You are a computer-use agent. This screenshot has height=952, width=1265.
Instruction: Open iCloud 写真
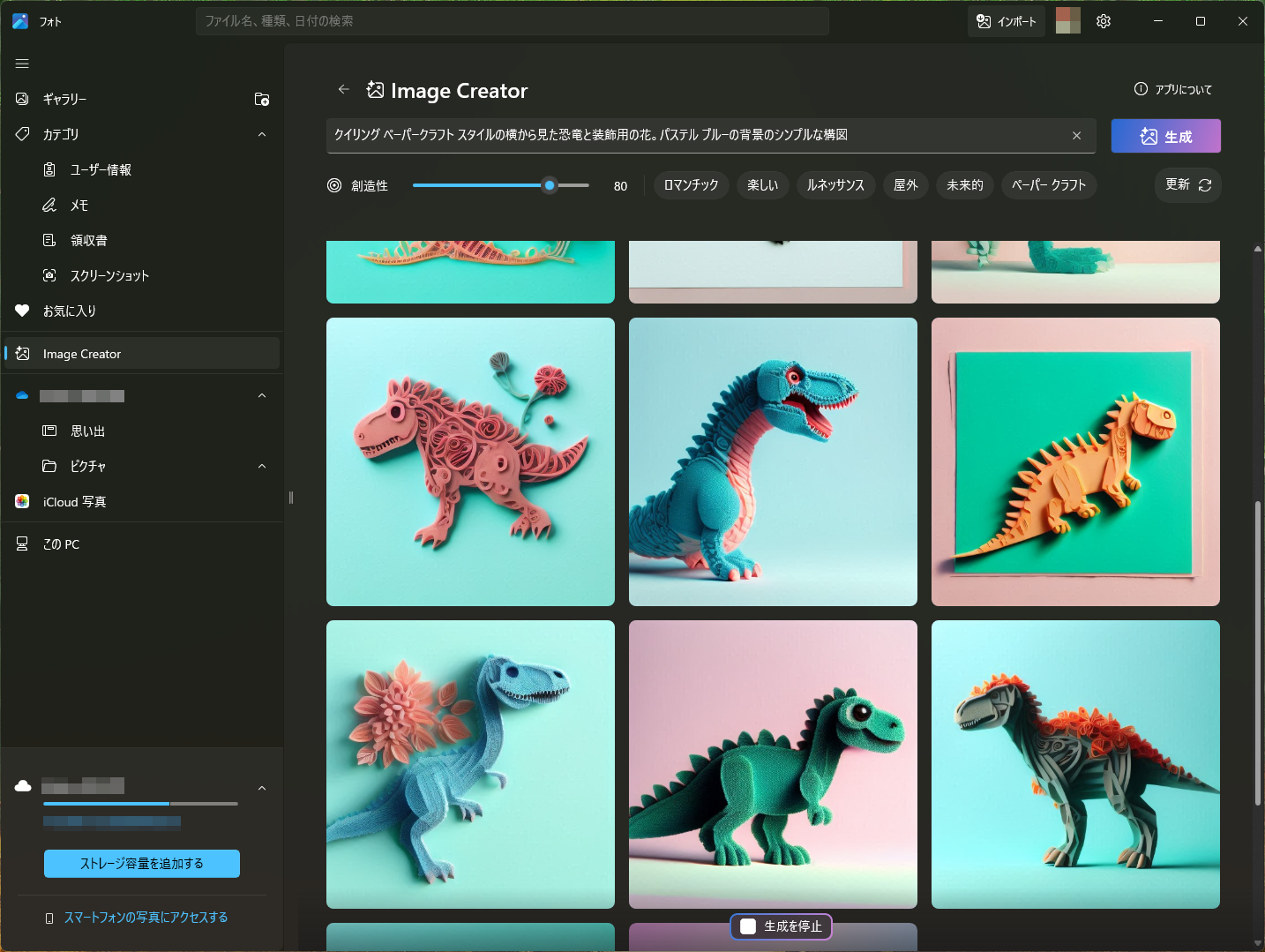pyautogui.click(x=141, y=501)
